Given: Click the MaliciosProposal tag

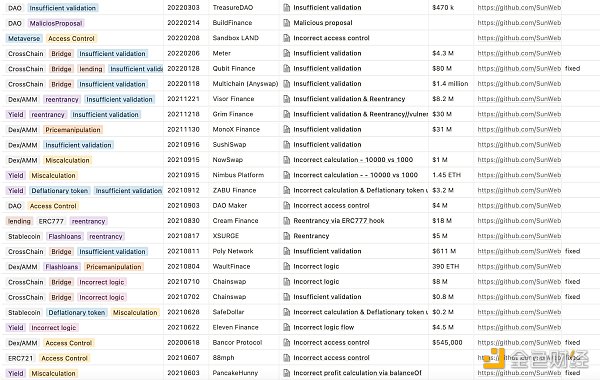Looking at the screenshot, I should tap(56, 23).
